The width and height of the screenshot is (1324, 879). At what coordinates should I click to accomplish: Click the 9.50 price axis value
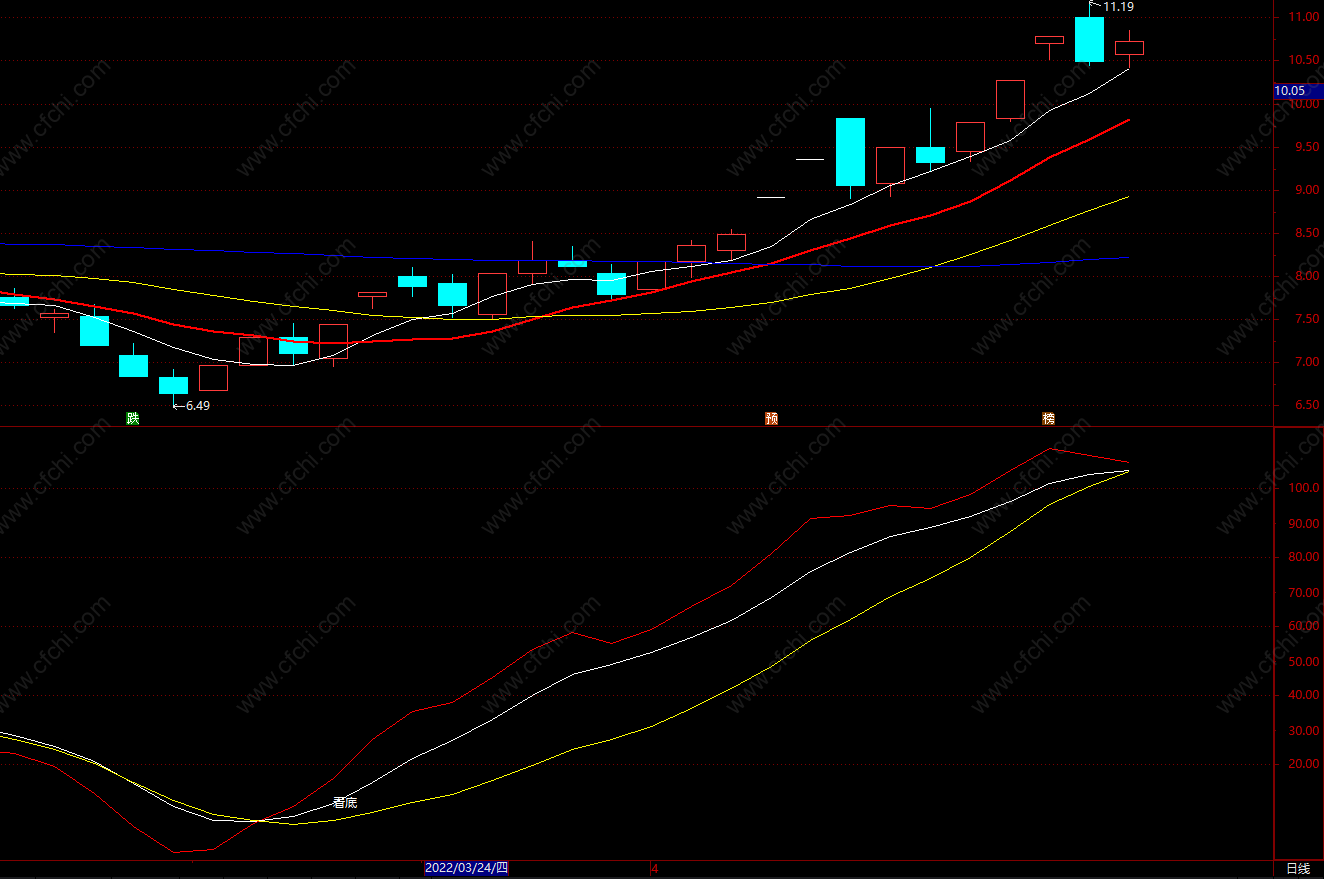[x=1307, y=147]
